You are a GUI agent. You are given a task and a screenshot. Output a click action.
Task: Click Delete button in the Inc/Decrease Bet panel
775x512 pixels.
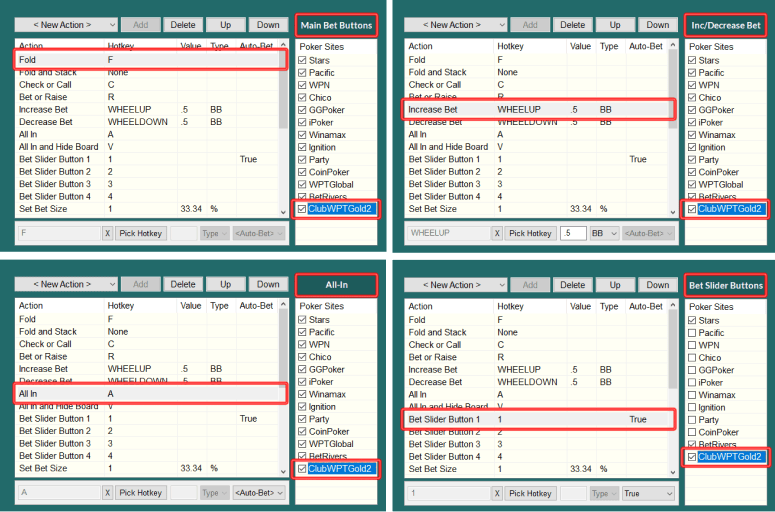(573, 25)
